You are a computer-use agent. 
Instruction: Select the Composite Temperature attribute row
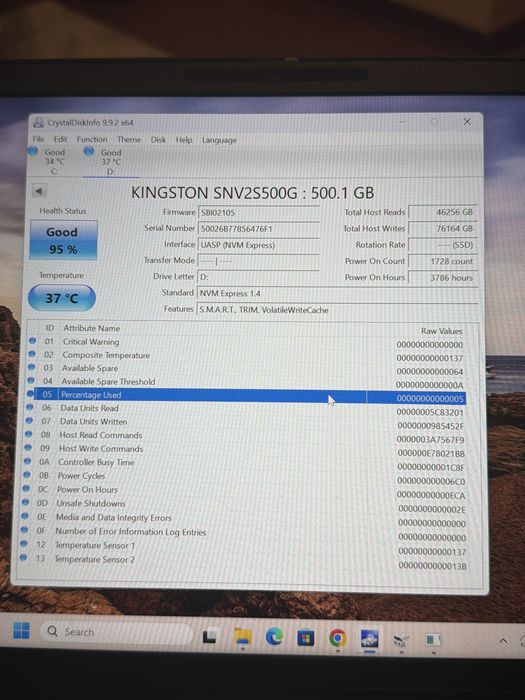coord(248,356)
